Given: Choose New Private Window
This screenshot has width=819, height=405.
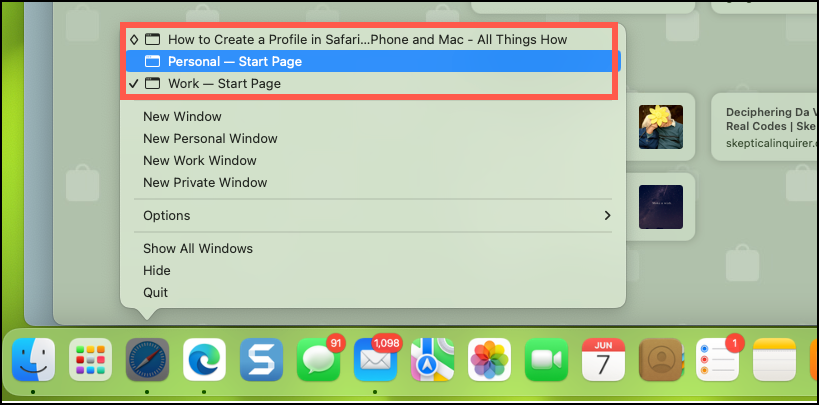Looking at the screenshot, I should click(x=373, y=182).
